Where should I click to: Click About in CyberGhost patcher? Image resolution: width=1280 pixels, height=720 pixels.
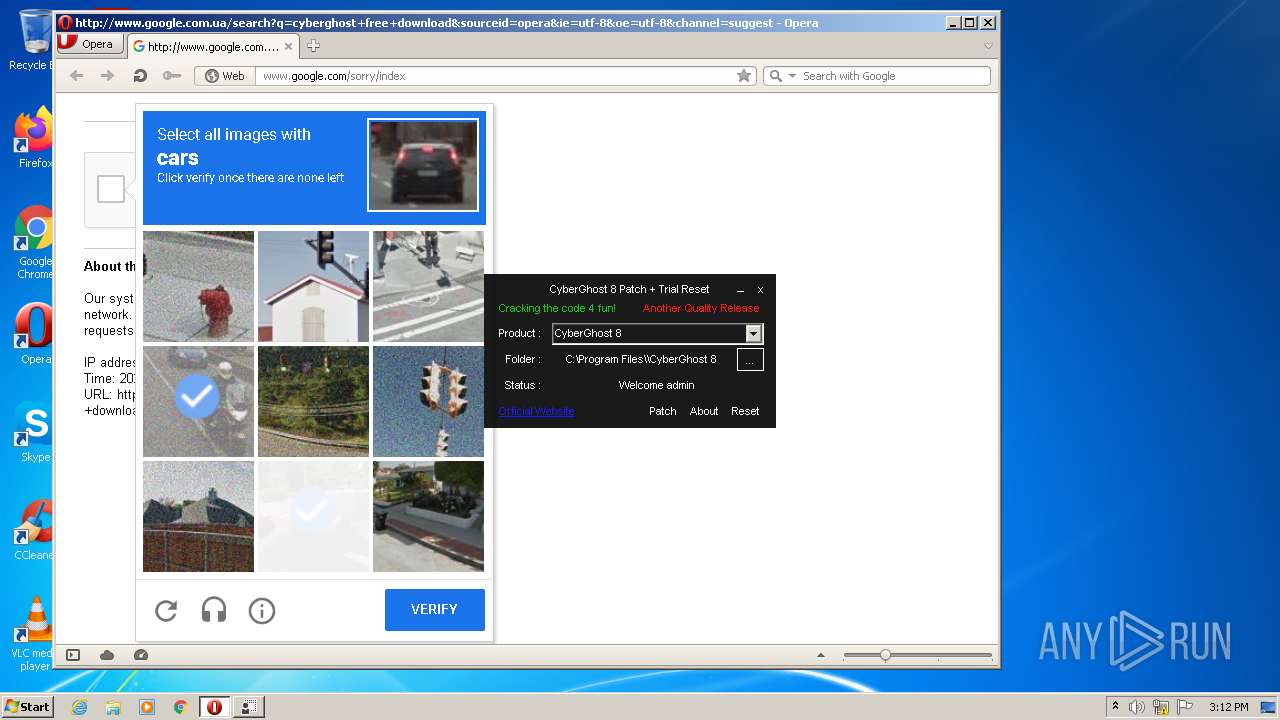tap(704, 411)
